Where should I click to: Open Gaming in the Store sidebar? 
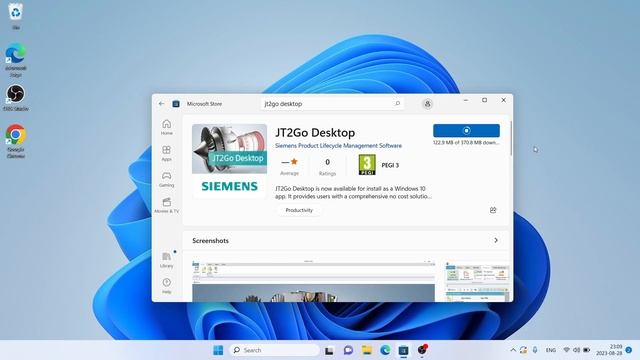click(167, 179)
